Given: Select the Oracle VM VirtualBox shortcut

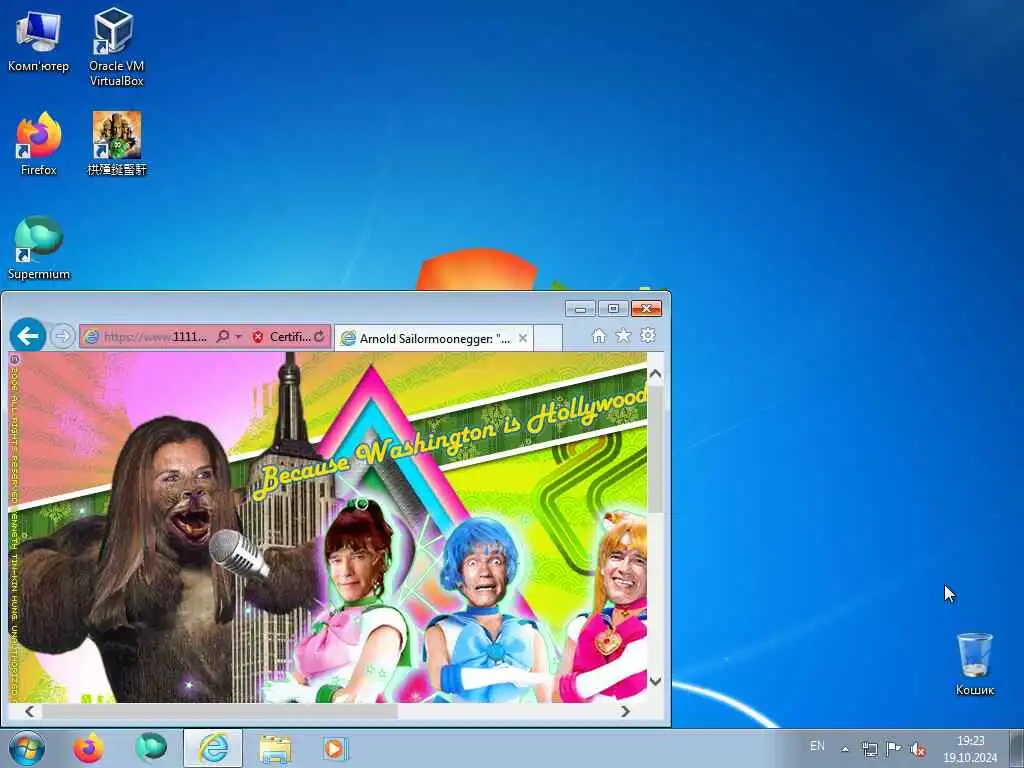Looking at the screenshot, I should coord(116,47).
